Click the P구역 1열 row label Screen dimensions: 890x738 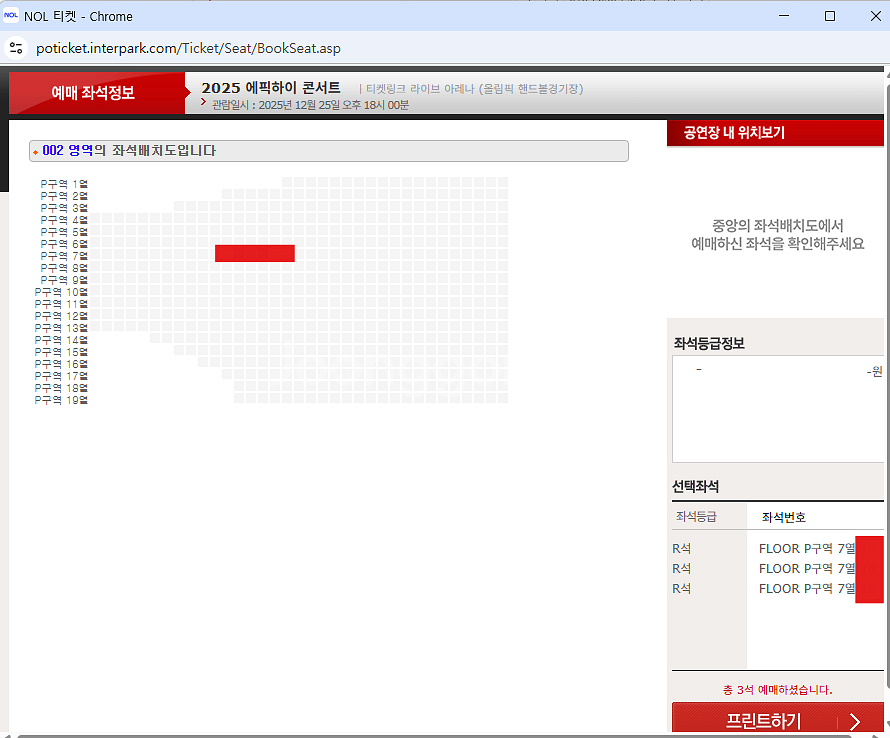[x=64, y=184]
